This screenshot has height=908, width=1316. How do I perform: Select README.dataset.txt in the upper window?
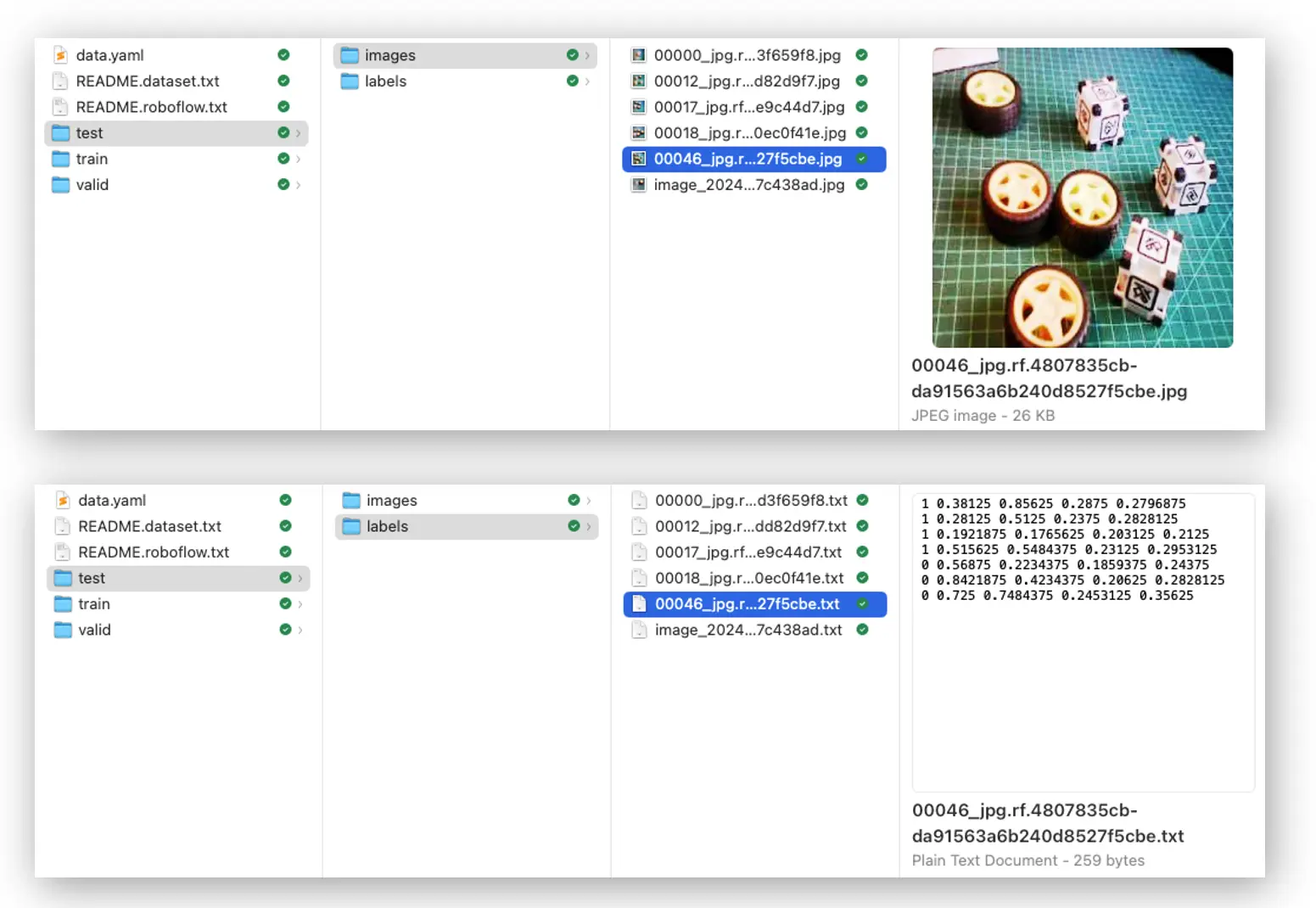point(148,81)
